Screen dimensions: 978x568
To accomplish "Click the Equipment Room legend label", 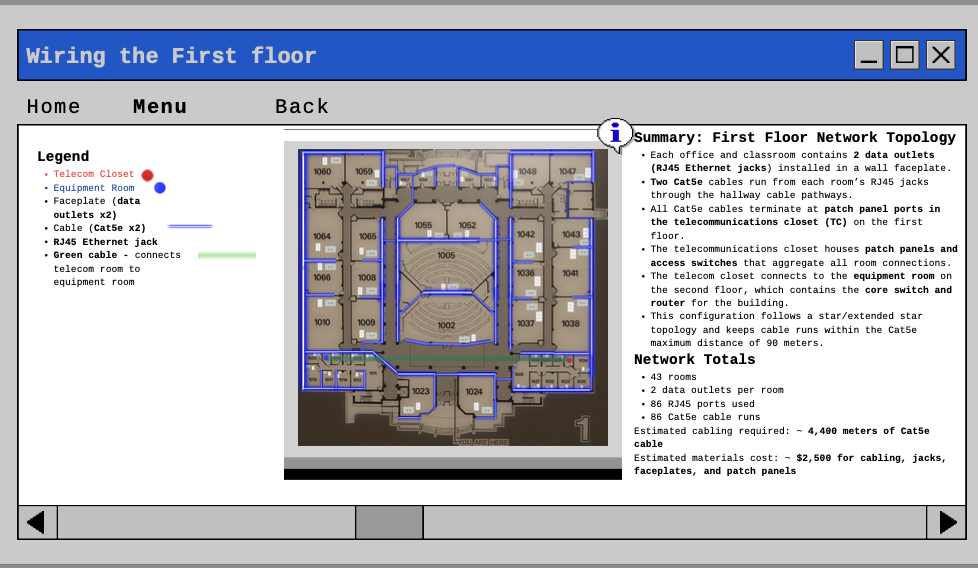I will (x=94, y=188).
